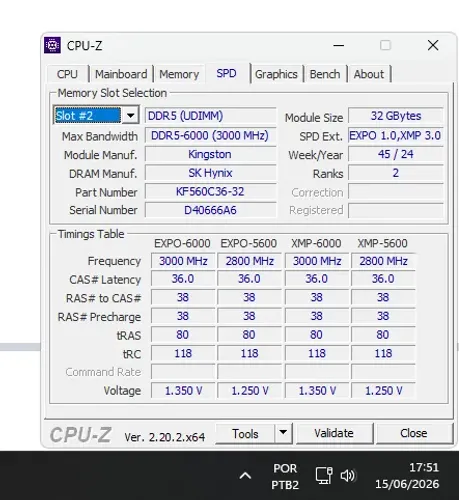Click the Validate button
The width and height of the screenshot is (459, 500).
pos(334,433)
